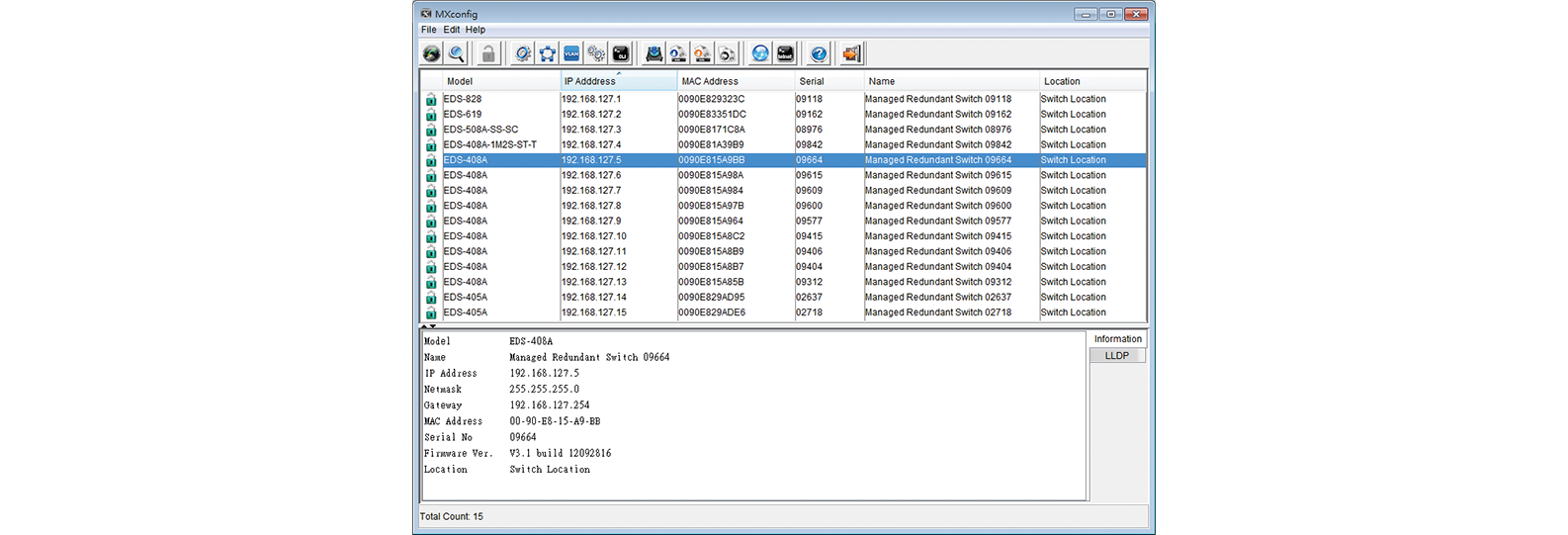The width and height of the screenshot is (1568, 535).
Task: Click gateway value 192.168.127.254
Action: [550, 405]
